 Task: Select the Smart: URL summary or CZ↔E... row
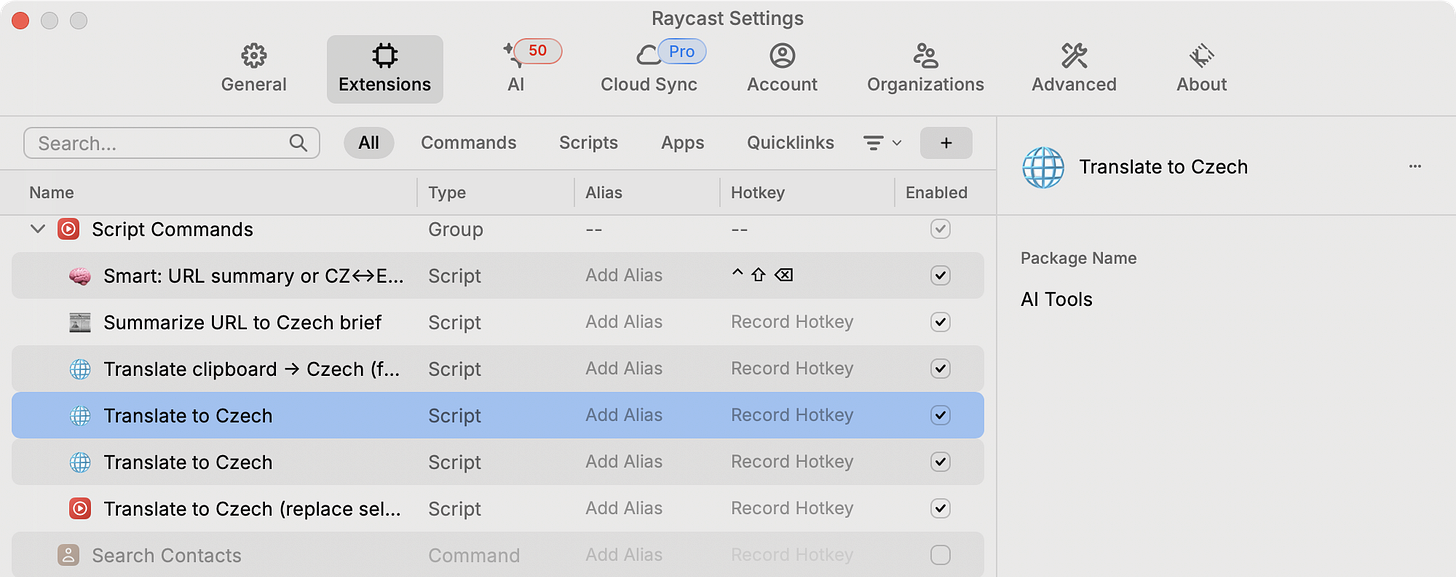tap(498, 276)
